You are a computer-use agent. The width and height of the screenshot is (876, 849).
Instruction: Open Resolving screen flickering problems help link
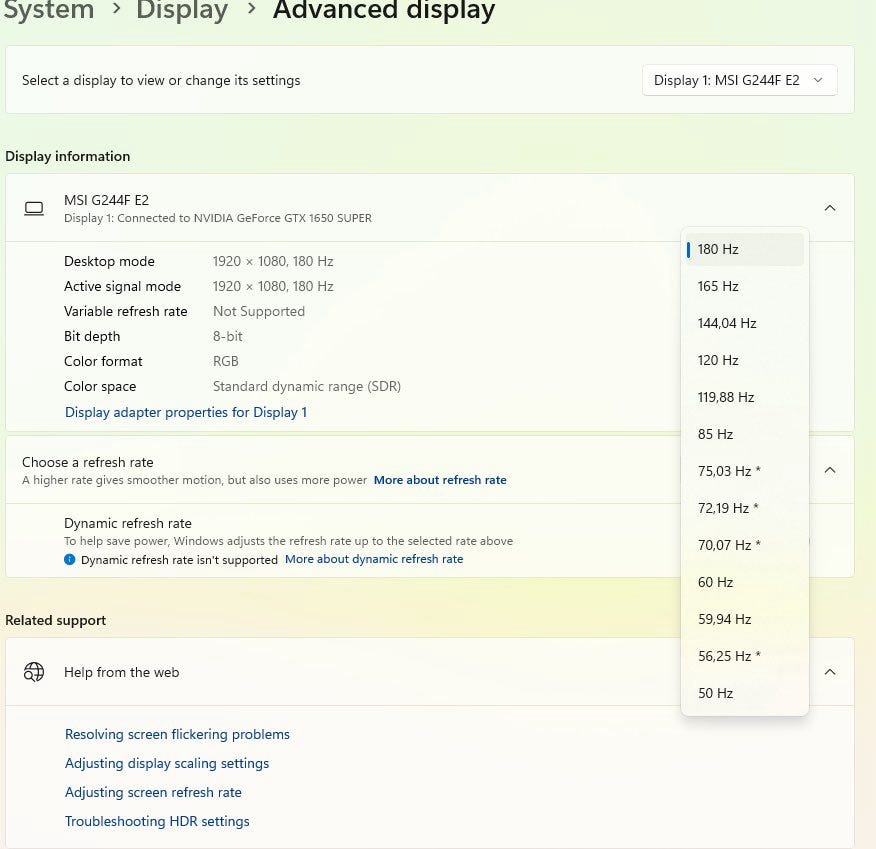[x=177, y=734]
